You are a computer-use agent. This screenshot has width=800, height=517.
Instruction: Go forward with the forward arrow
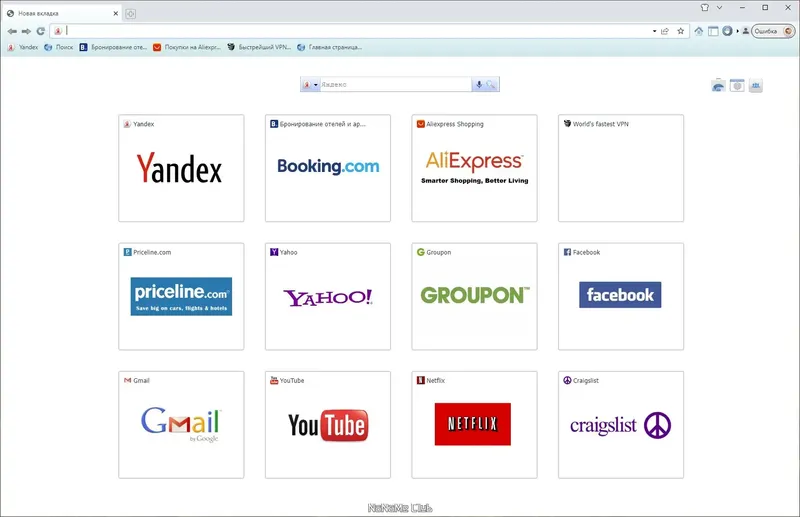click(x=26, y=31)
